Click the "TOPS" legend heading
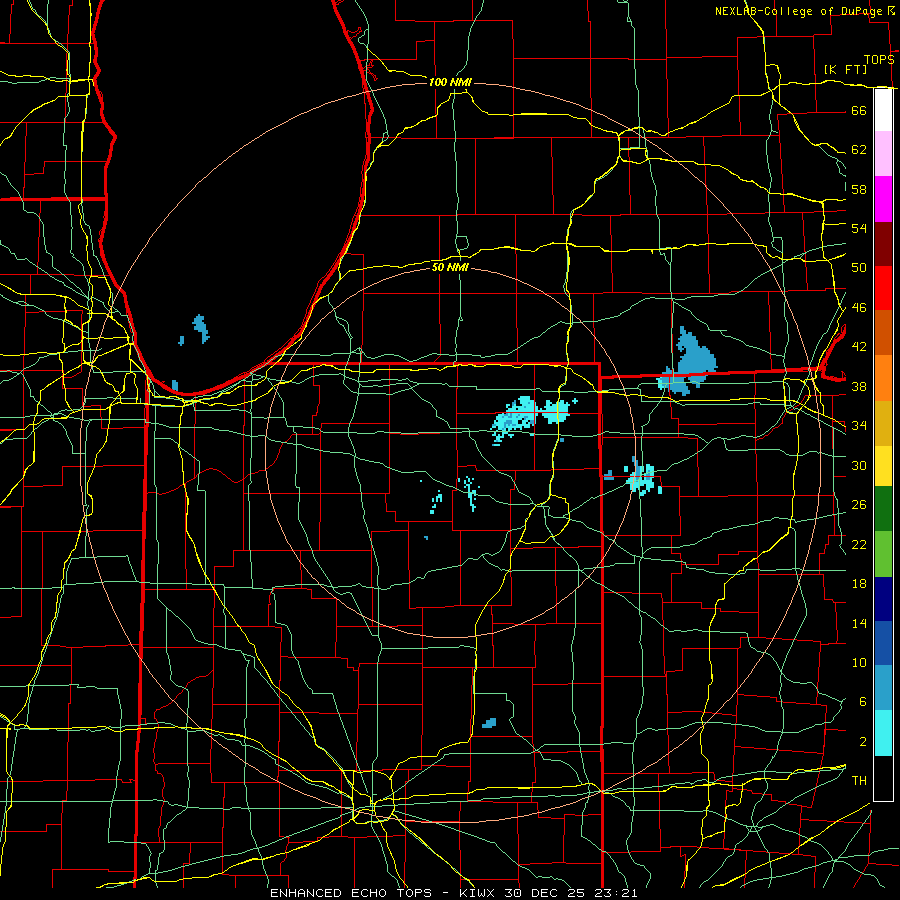This screenshot has height=900, width=900. click(879, 59)
